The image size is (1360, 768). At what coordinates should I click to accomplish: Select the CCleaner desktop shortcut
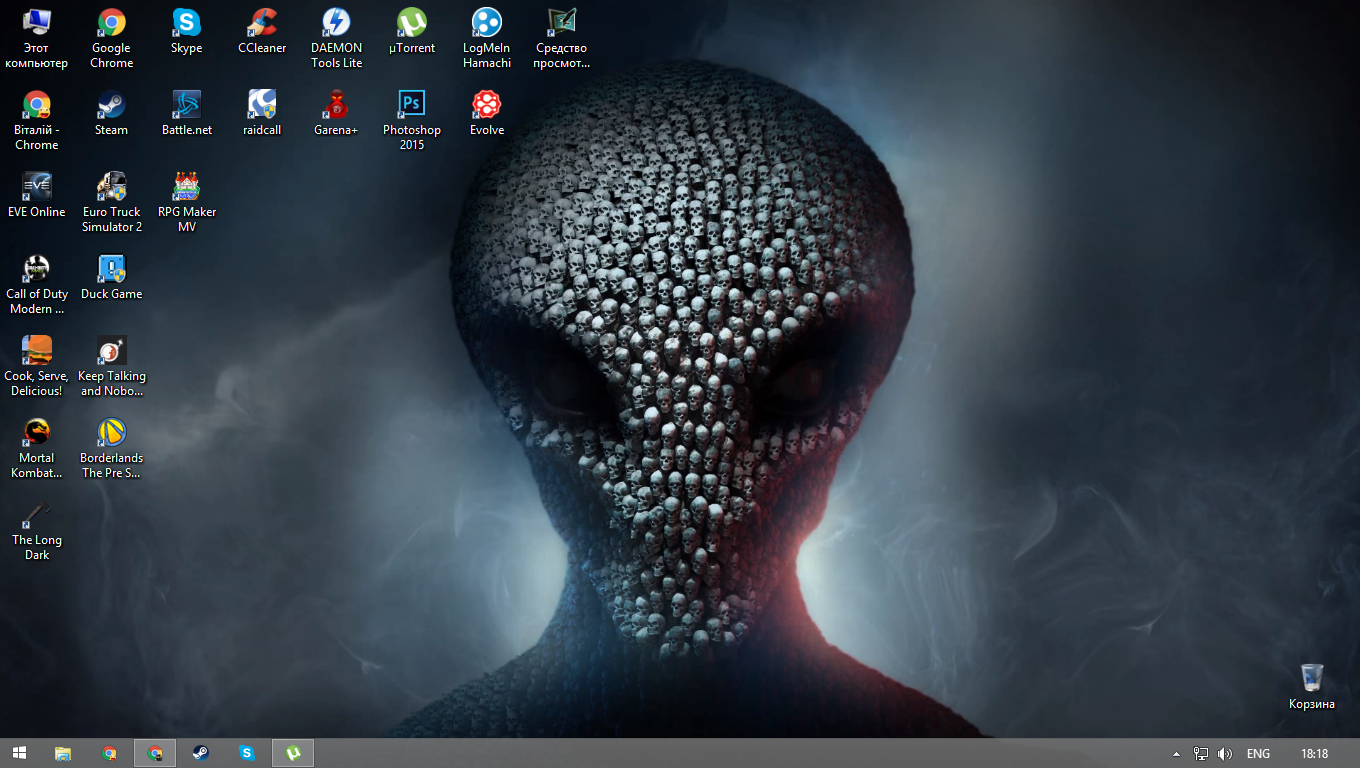pyautogui.click(x=262, y=32)
